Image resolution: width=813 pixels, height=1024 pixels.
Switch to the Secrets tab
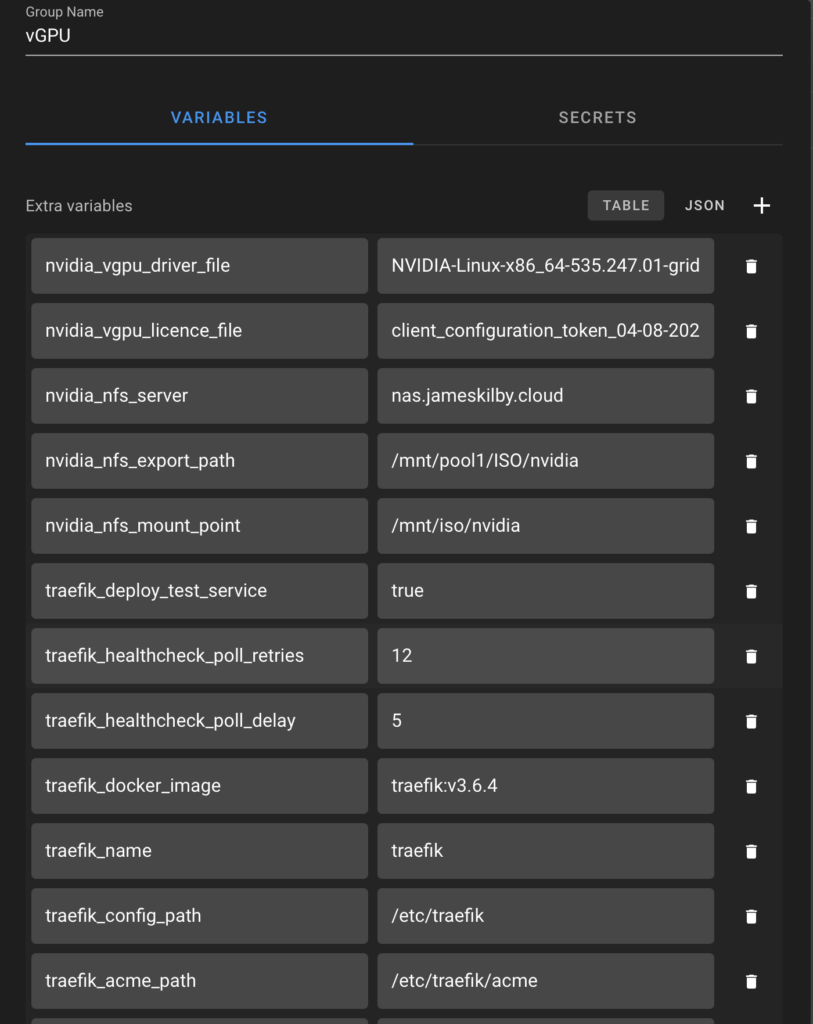(x=597, y=117)
